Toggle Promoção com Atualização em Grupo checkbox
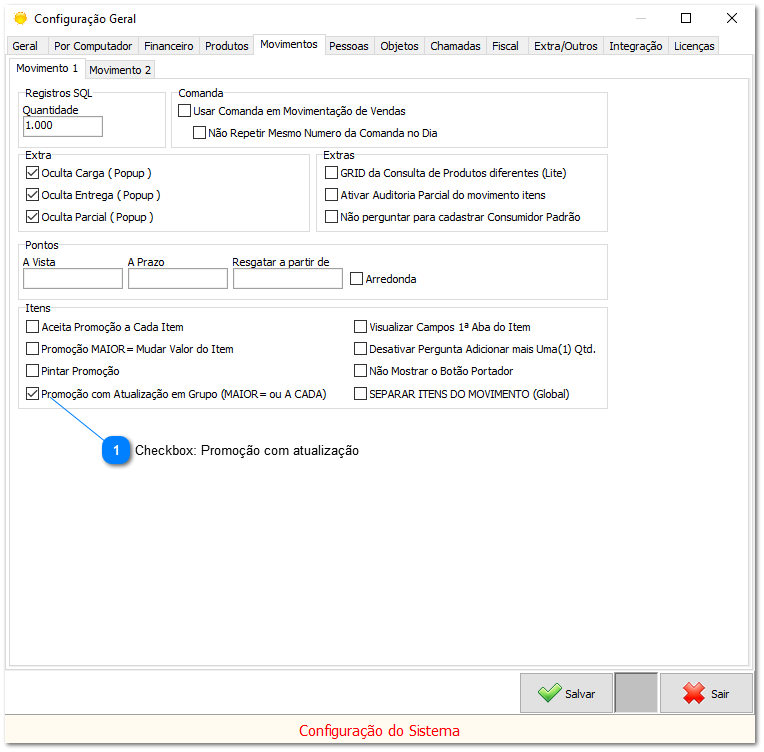The image size is (764, 752). tap(32, 393)
